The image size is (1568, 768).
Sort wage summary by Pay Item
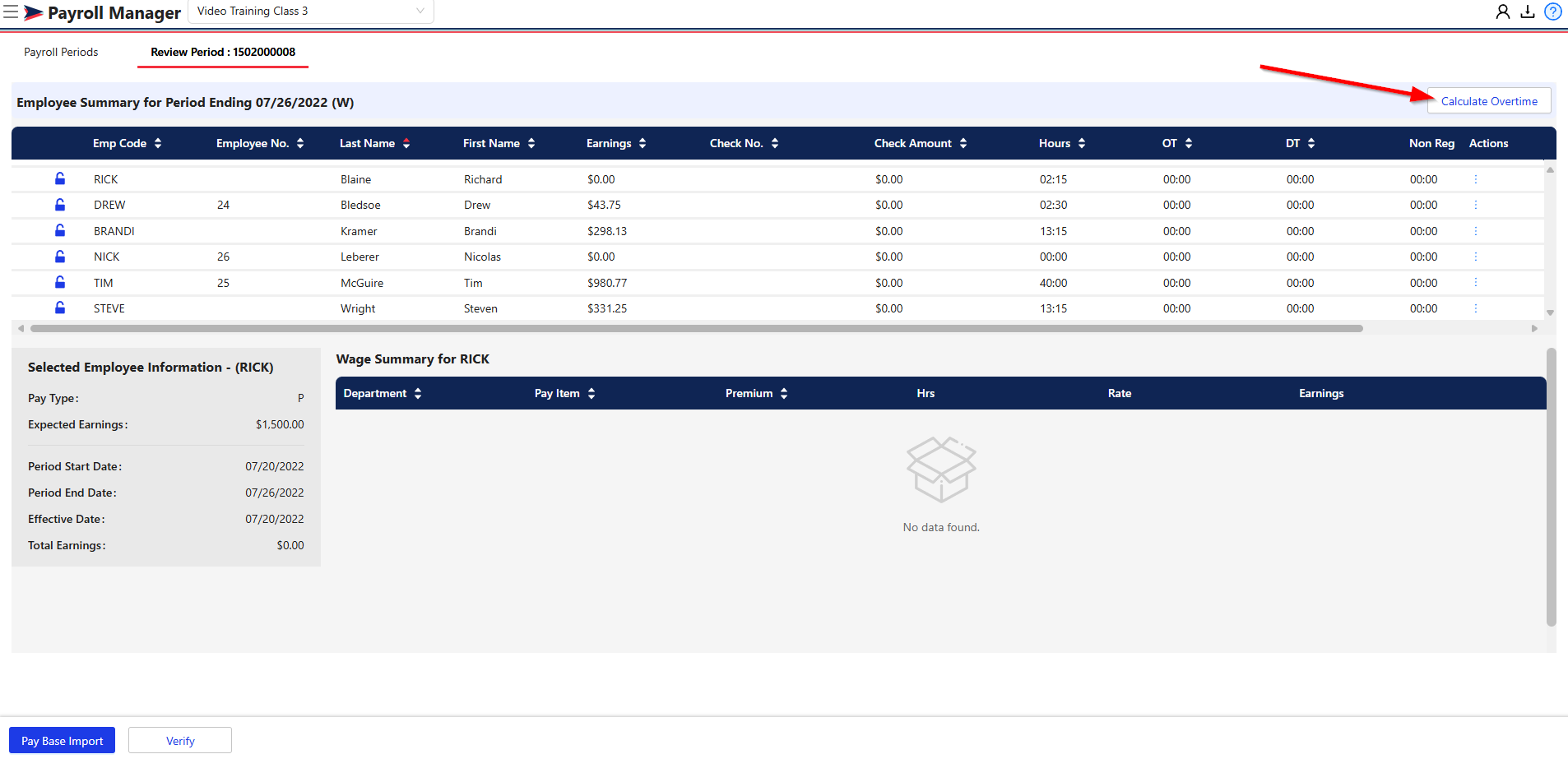[591, 393]
